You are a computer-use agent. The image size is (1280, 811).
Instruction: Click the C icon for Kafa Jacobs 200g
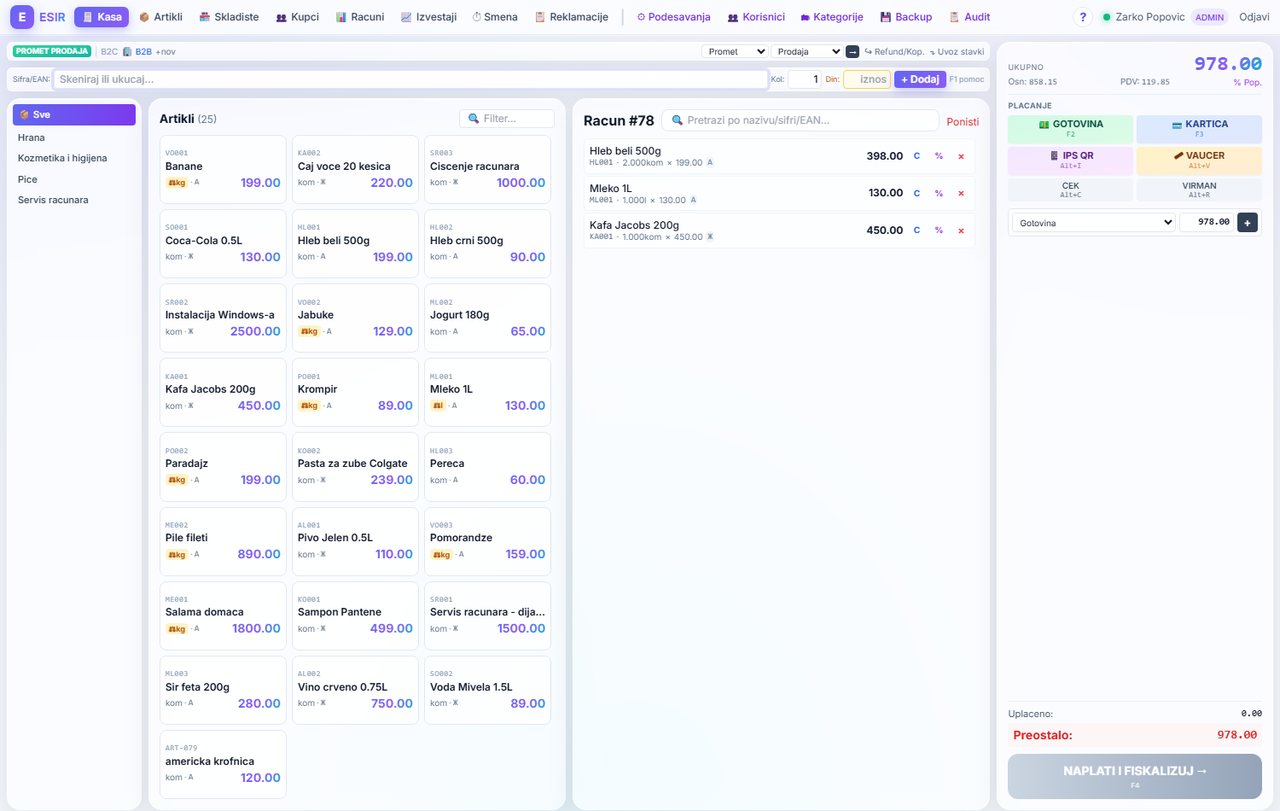[x=916, y=230]
